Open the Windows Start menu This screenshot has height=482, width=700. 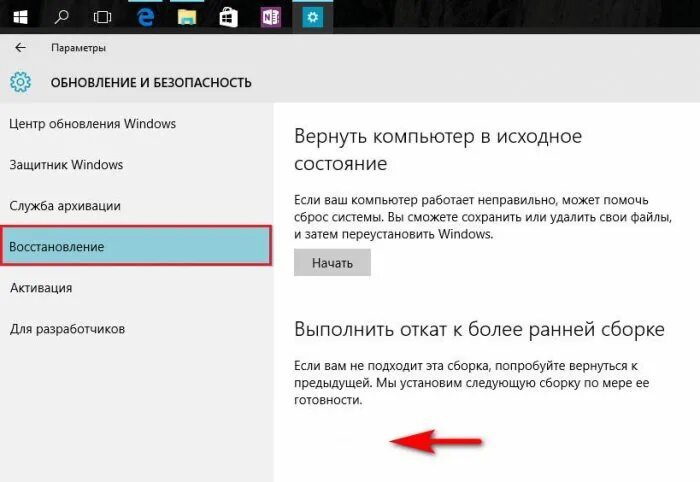pos(20,17)
